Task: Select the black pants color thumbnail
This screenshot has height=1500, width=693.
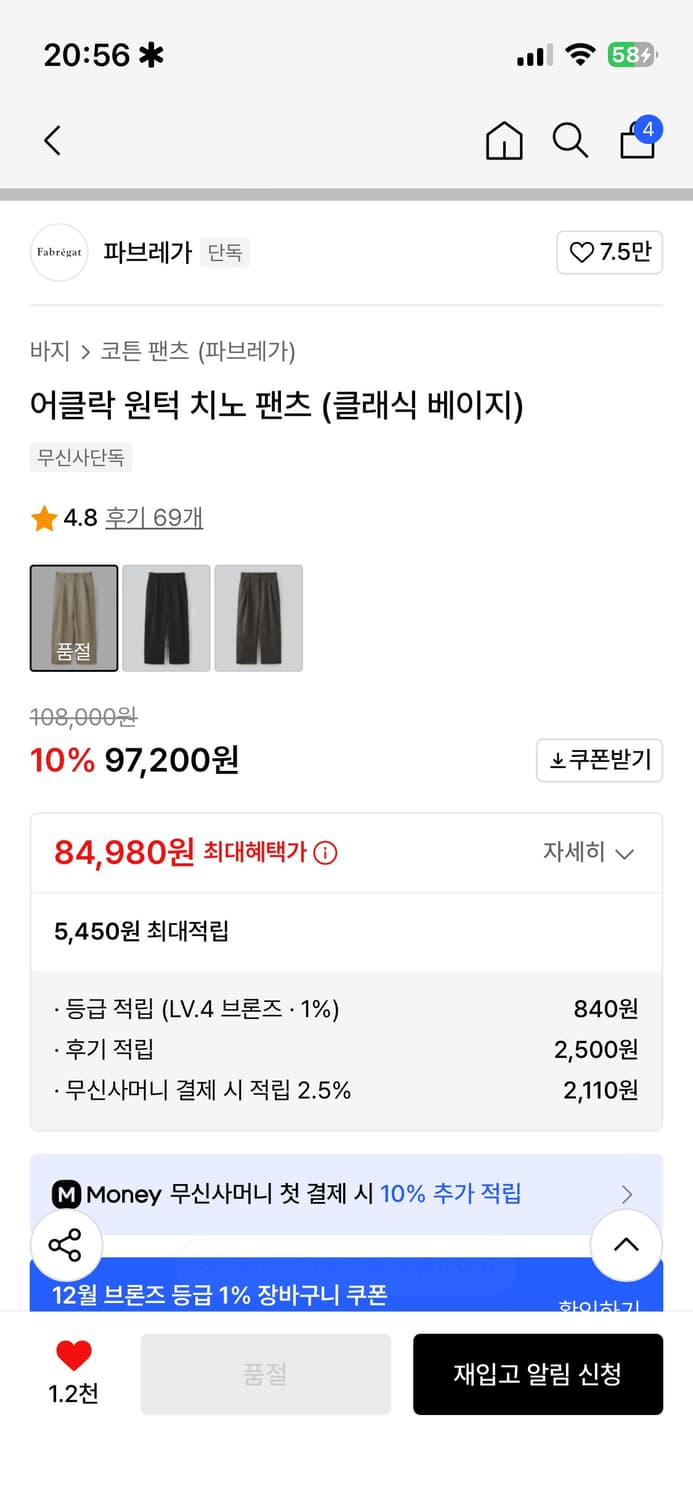Action: click(x=166, y=617)
